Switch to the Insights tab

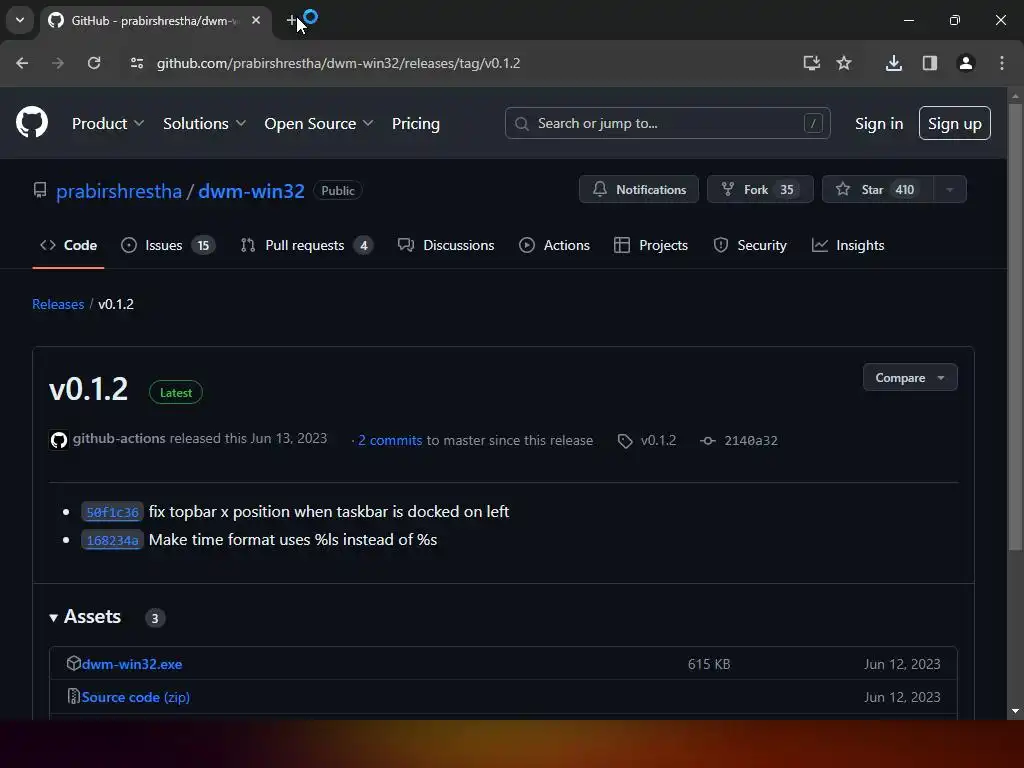tap(848, 245)
